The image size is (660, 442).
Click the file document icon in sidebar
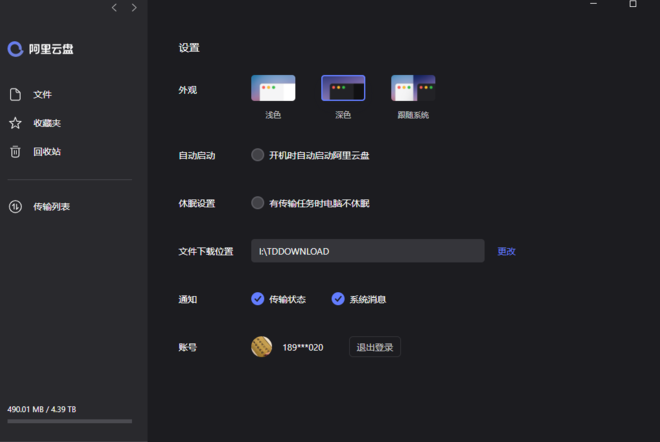click(x=15, y=95)
